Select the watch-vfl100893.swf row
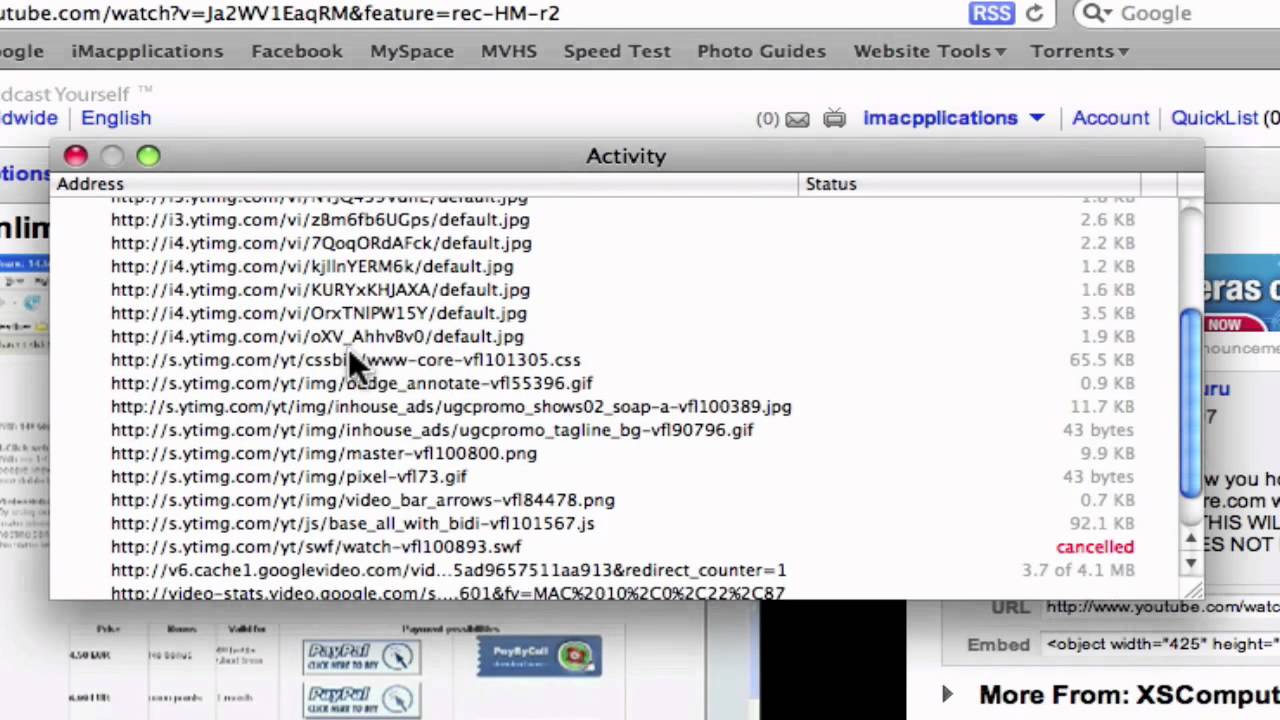This screenshot has width=1280, height=720. pos(615,547)
